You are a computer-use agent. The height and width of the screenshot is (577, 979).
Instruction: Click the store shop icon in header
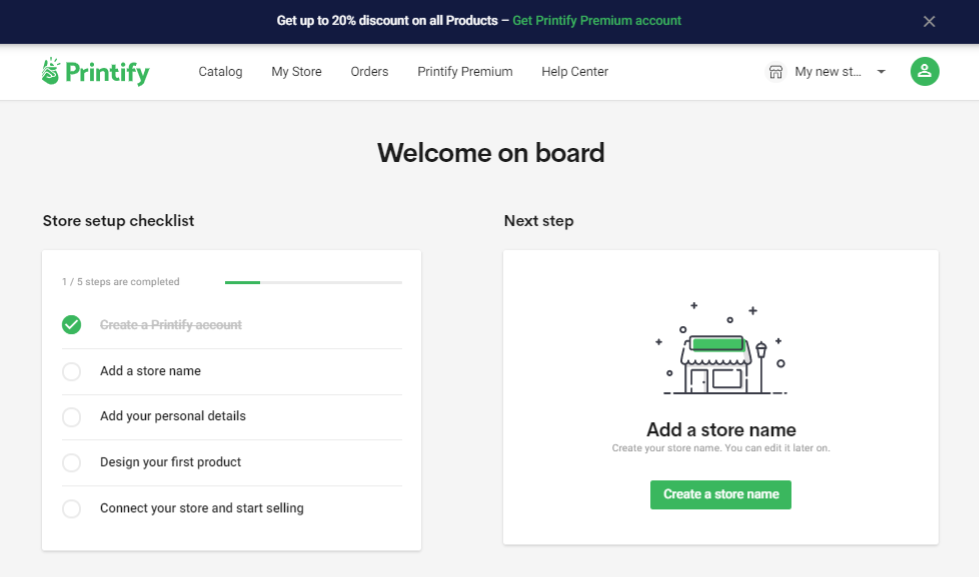[775, 72]
